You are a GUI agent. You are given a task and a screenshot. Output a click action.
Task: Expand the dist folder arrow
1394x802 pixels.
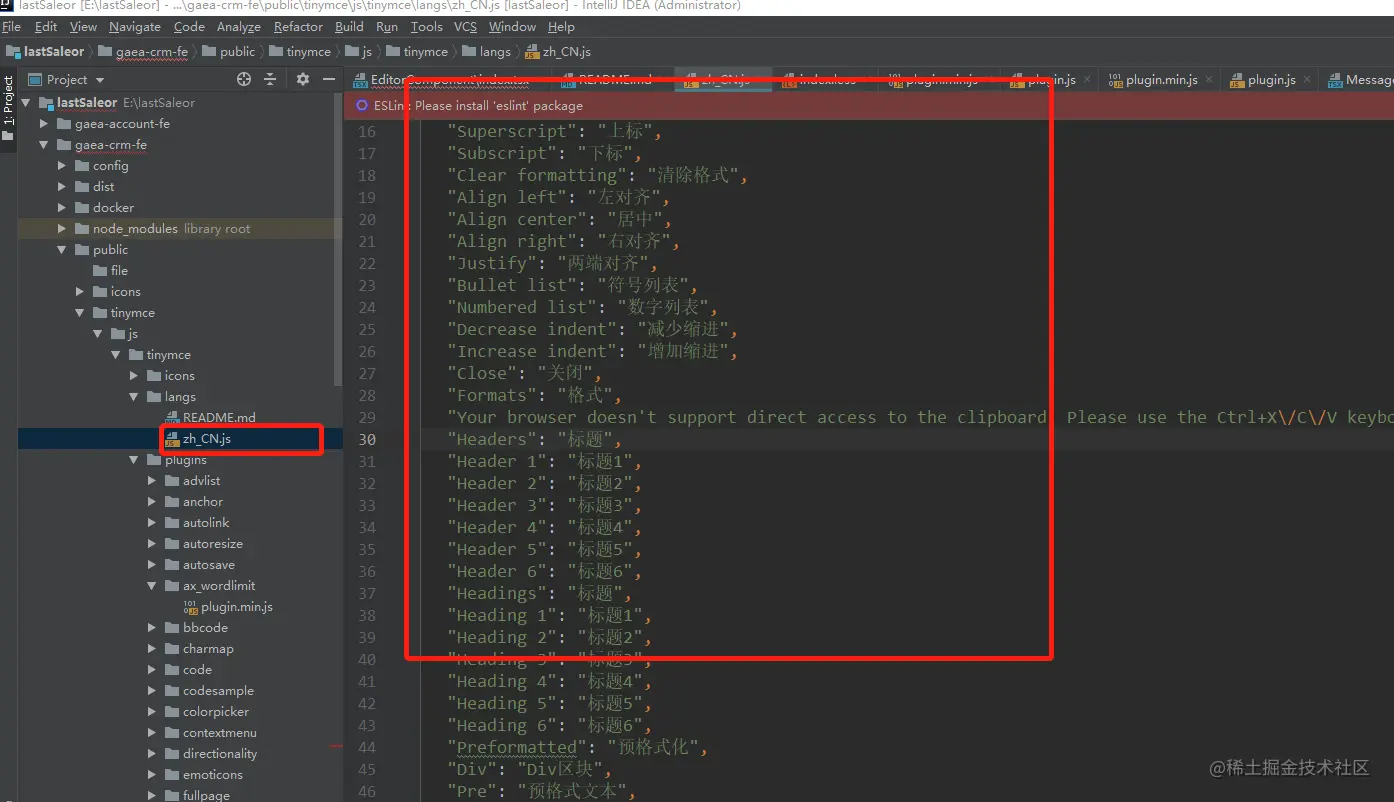(x=61, y=187)
